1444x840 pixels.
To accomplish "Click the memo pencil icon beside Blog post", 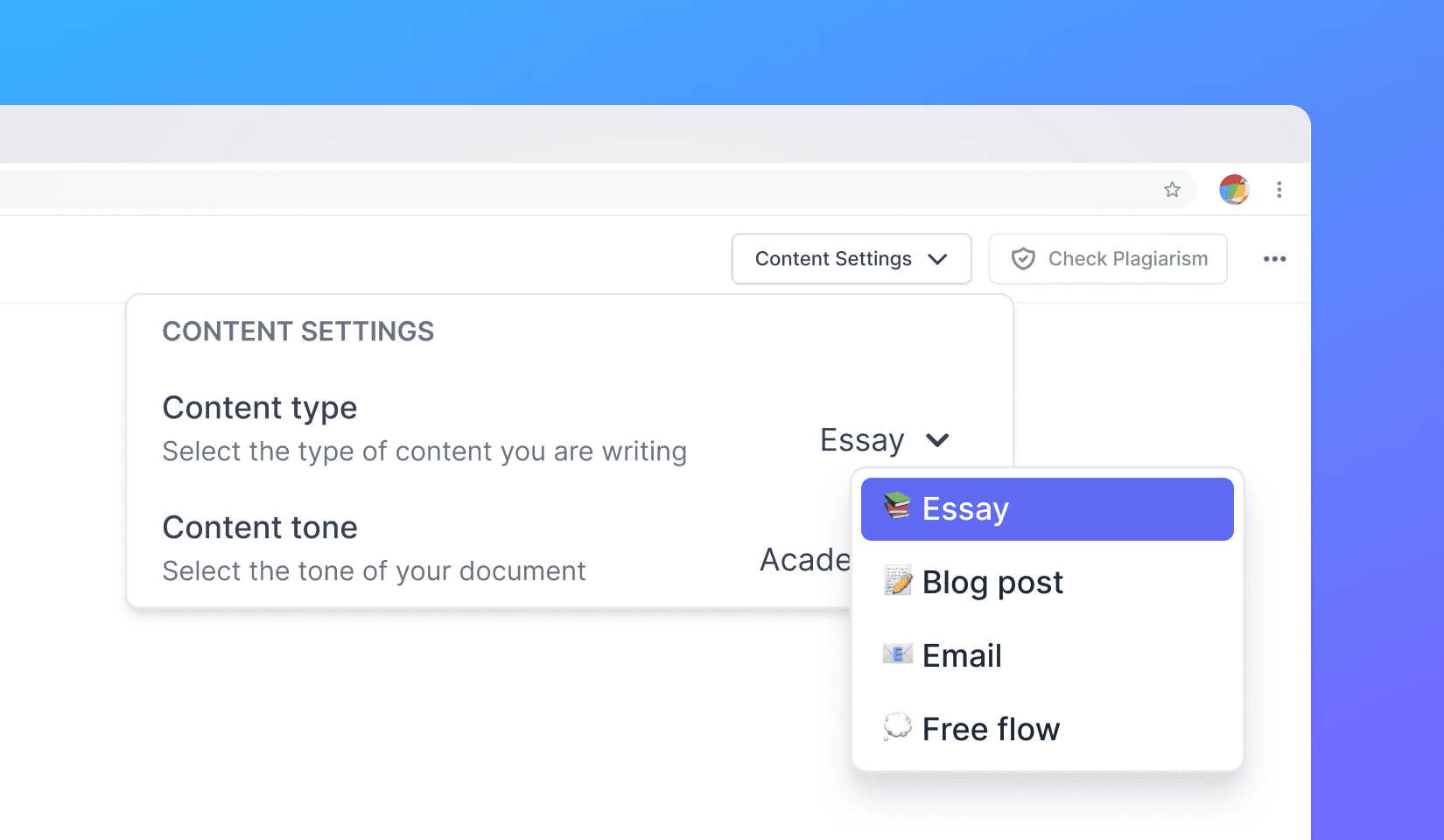I will (897, 581).
